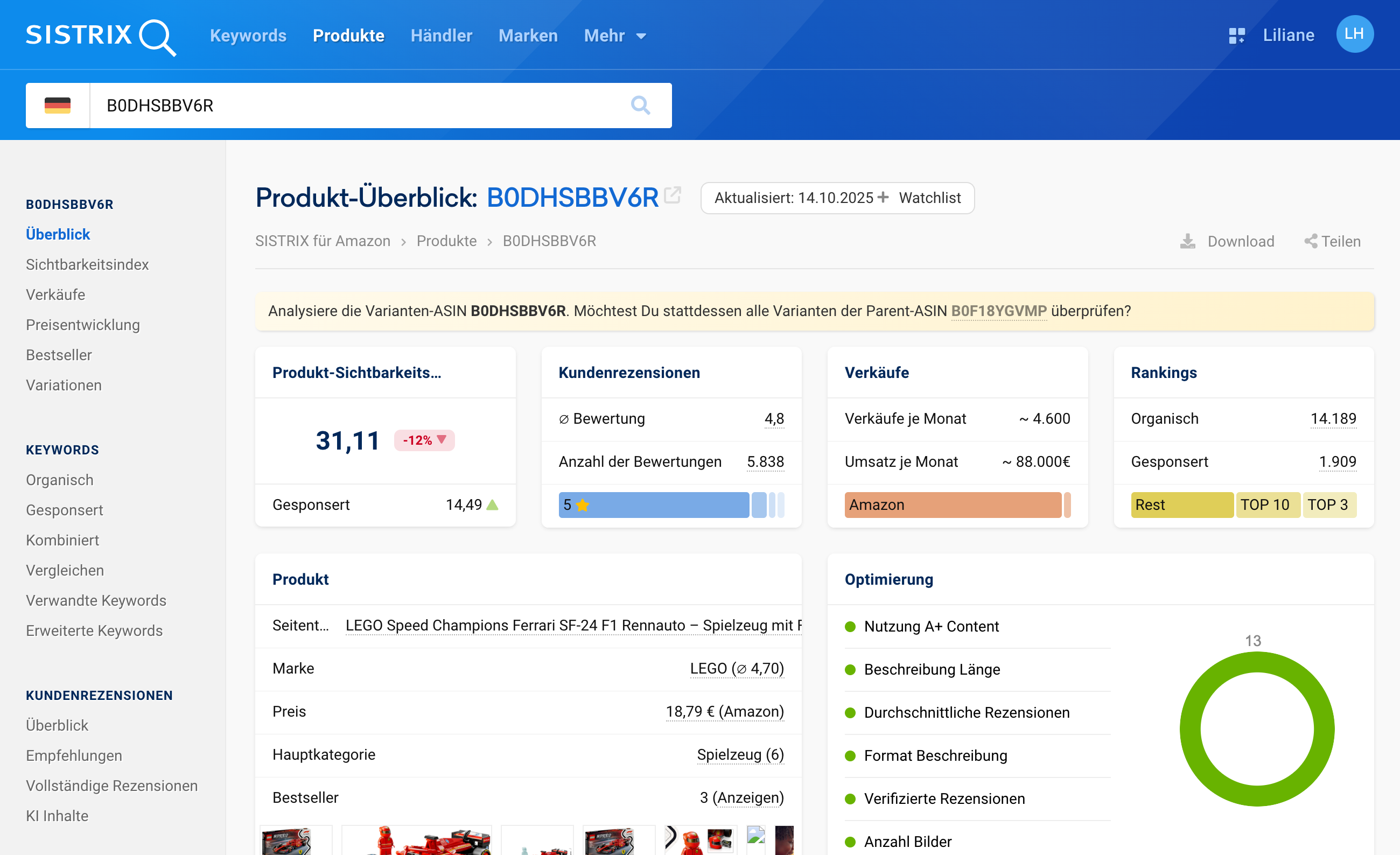The width and height of the screenshot is (1400, 855).
Task: Click the search magnifier icon in search box
Action: 640,105
